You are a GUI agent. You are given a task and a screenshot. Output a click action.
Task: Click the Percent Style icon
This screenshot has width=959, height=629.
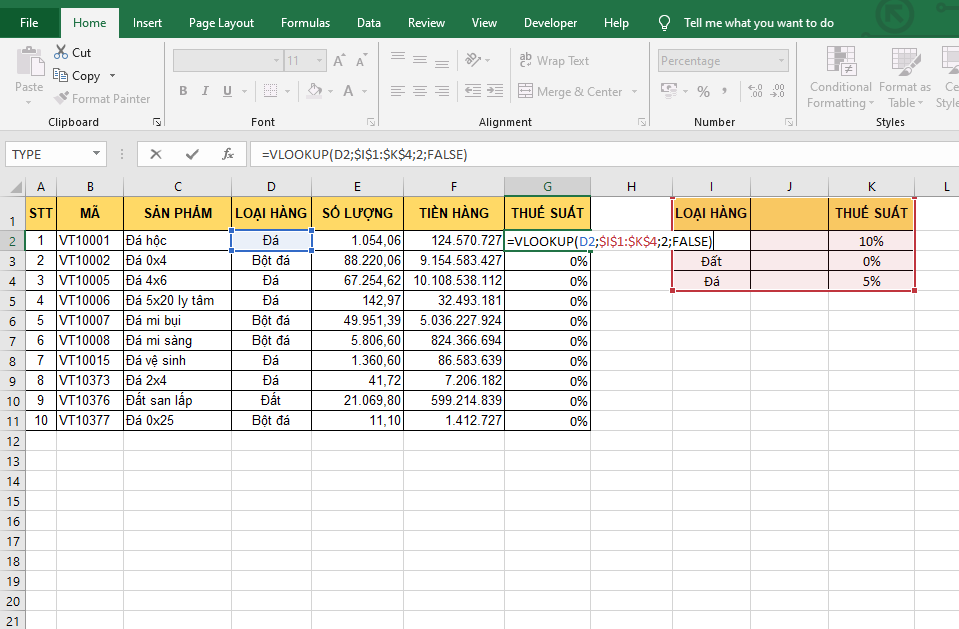point(703,91)
